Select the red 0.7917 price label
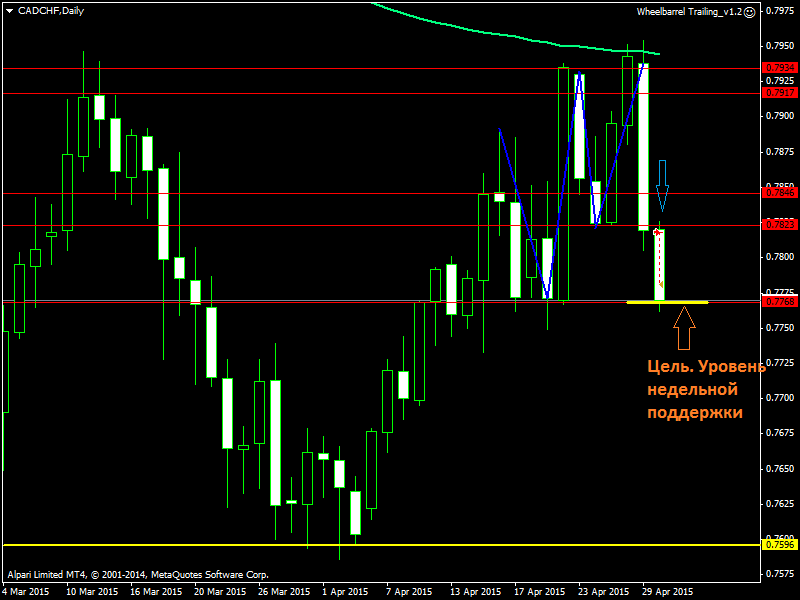Screen dimensions: 800x600 pos(779,93)
